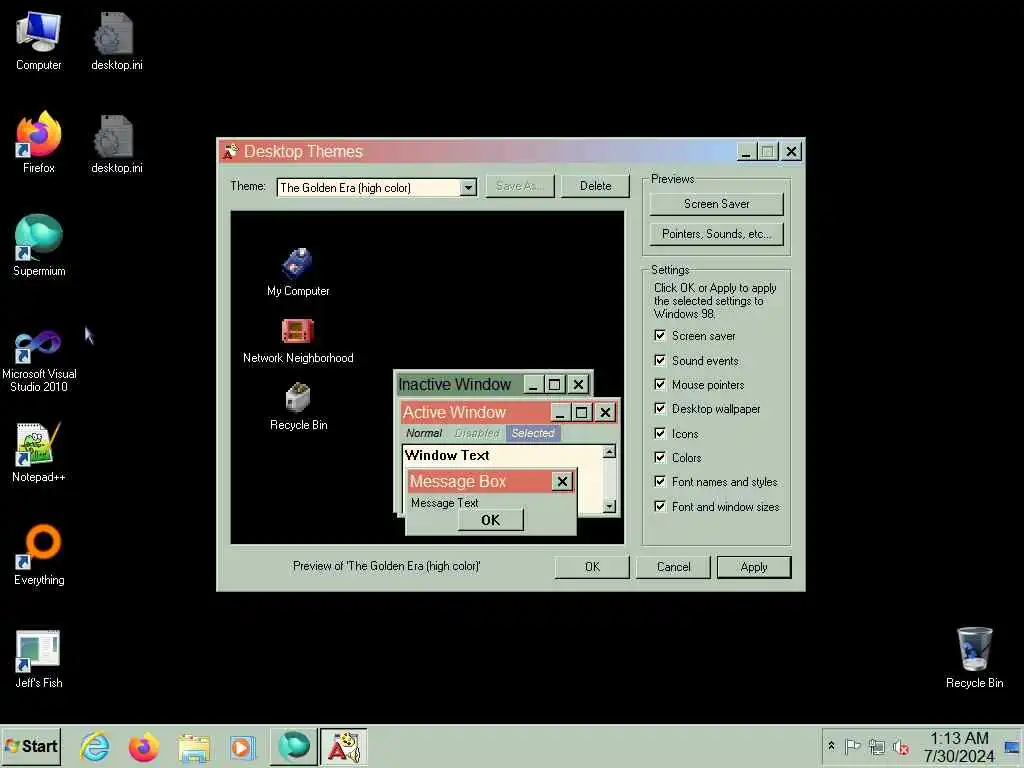This screenshot has width=1024, height=768.
Task: Click the preview scrollbar up arrow
Action: coord(609,452)
